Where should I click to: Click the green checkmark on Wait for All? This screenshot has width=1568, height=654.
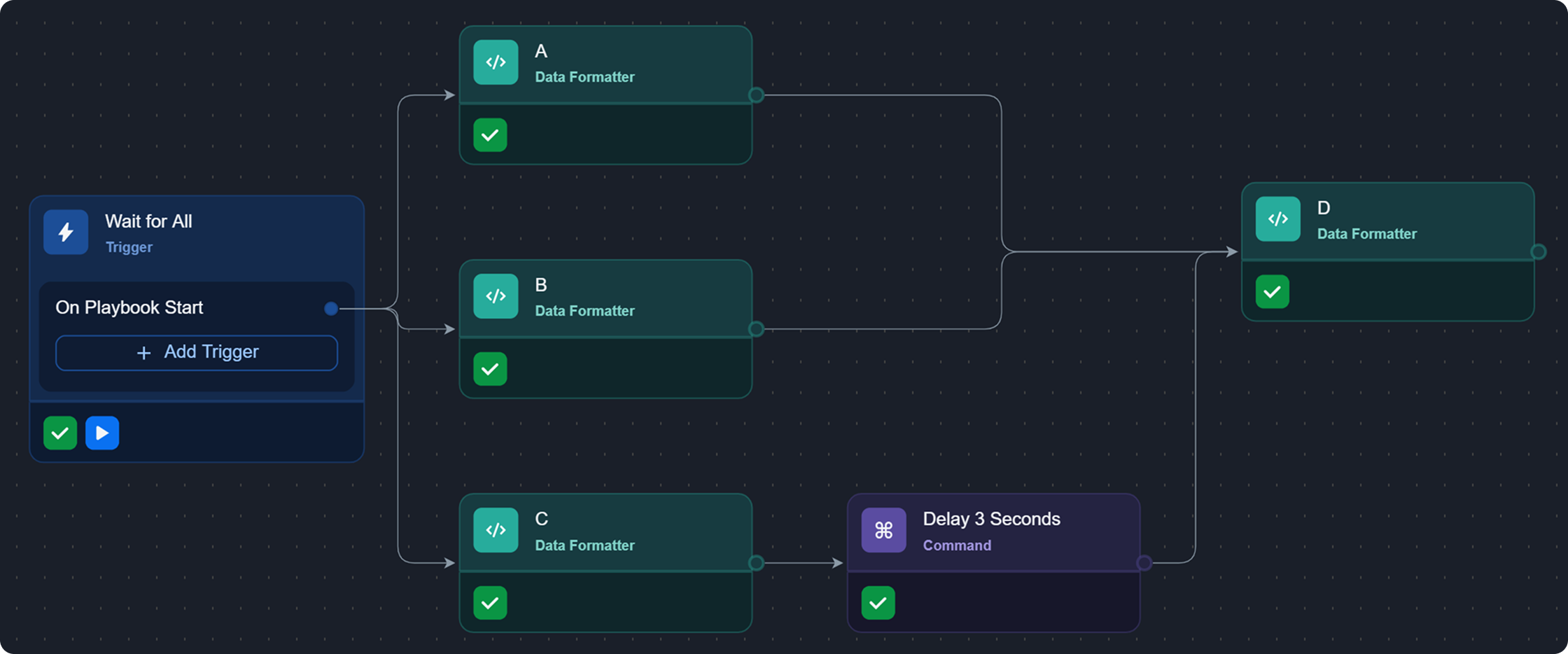point(60,433)
